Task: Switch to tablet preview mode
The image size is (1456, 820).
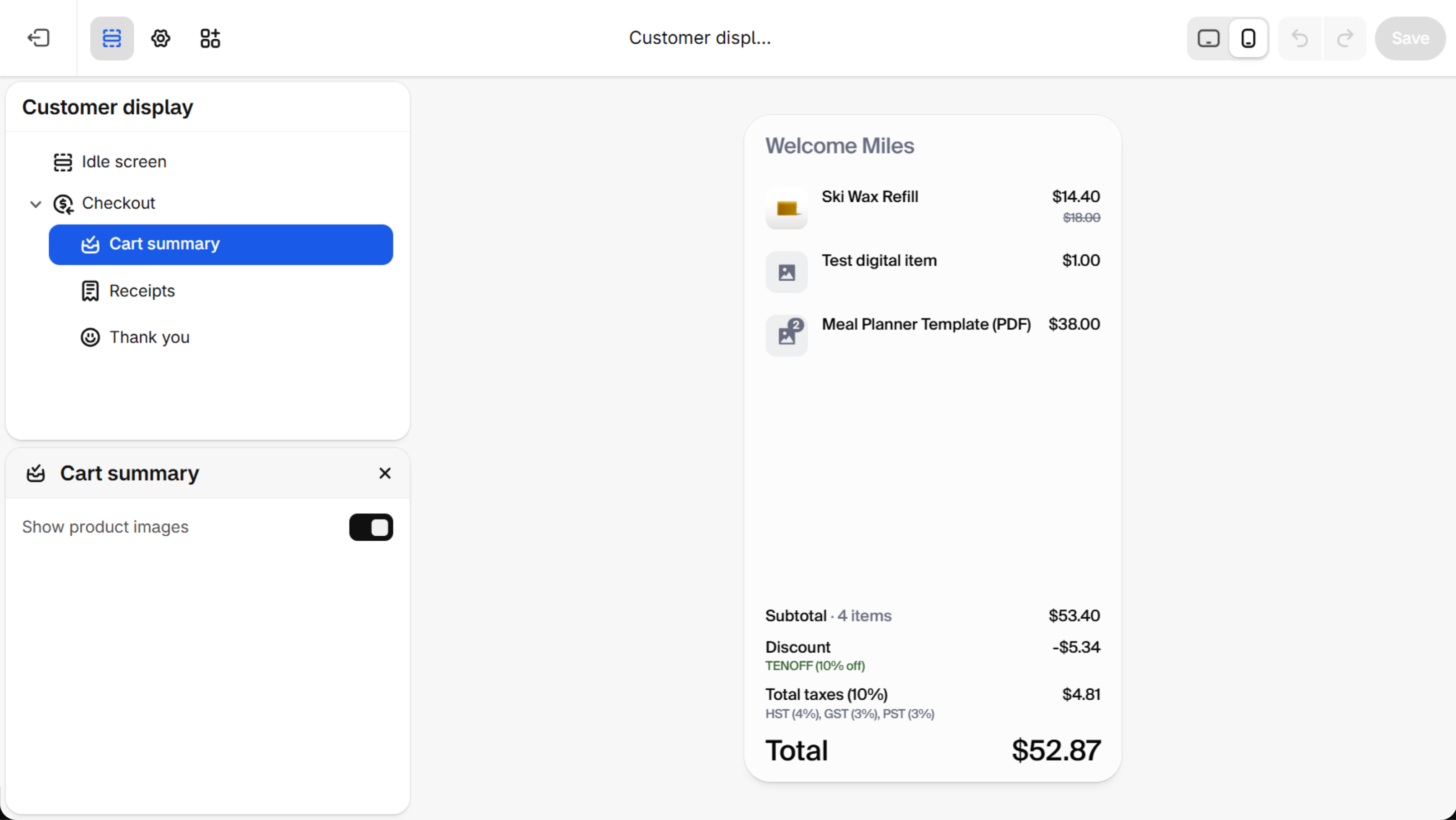Action: coord(1208,38)
